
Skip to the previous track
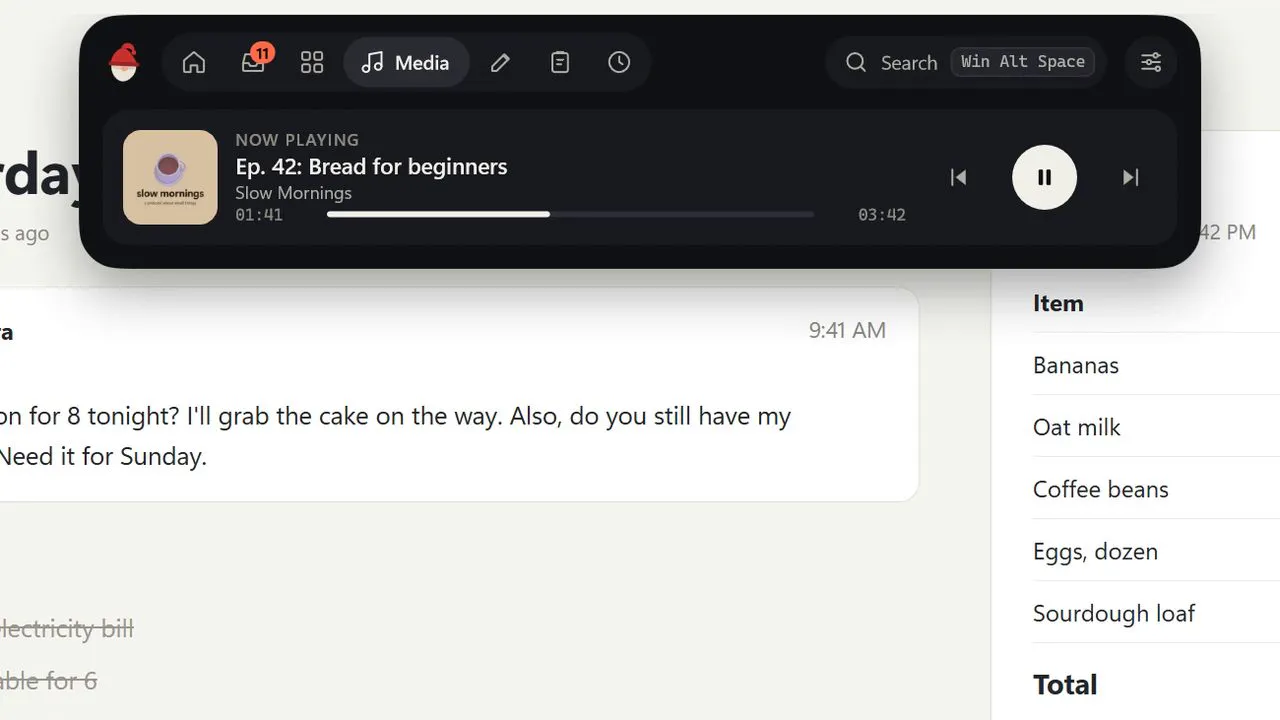[958, 178]
